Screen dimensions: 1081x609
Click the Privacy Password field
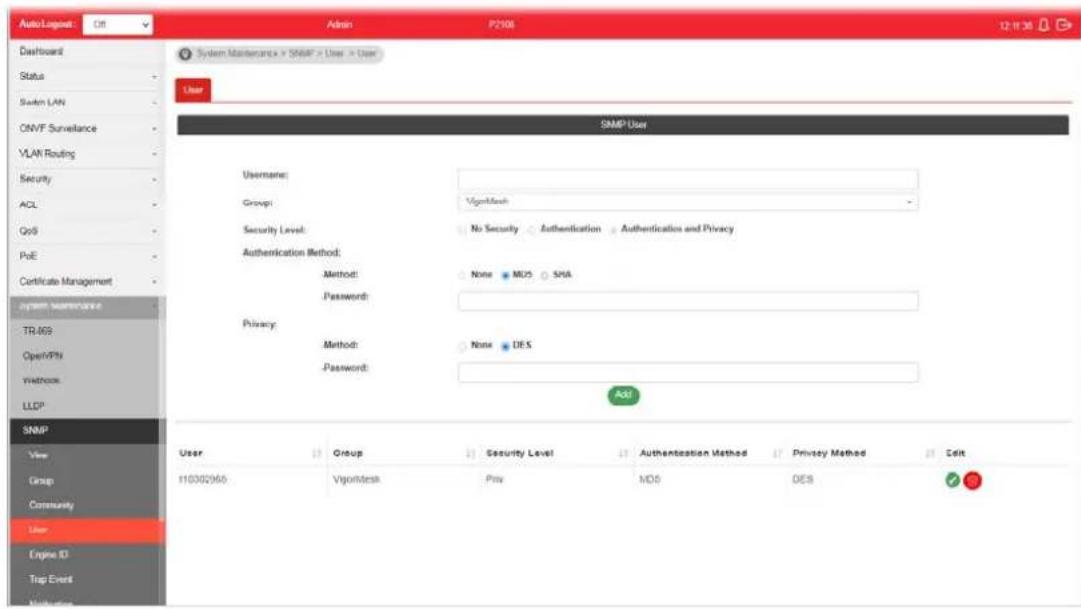tap(687, 372)
